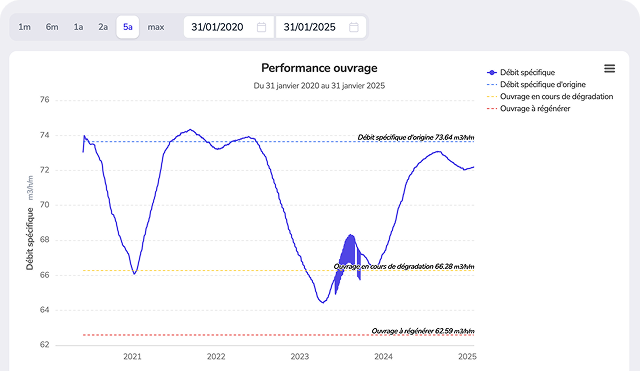Click the 2021 x-axis label
Viewport: 640px width, 371px height.
click(132, 357)
